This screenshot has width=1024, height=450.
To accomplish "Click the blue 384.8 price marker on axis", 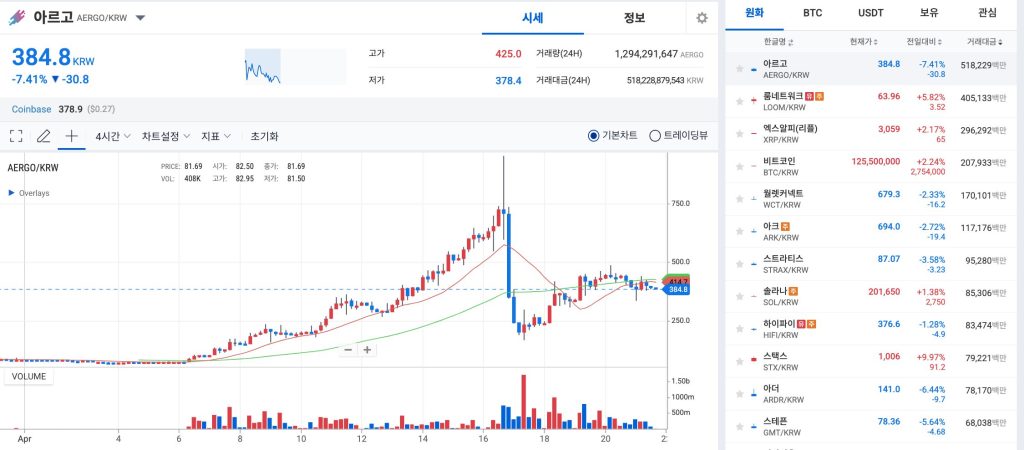I will coord(677,289).
